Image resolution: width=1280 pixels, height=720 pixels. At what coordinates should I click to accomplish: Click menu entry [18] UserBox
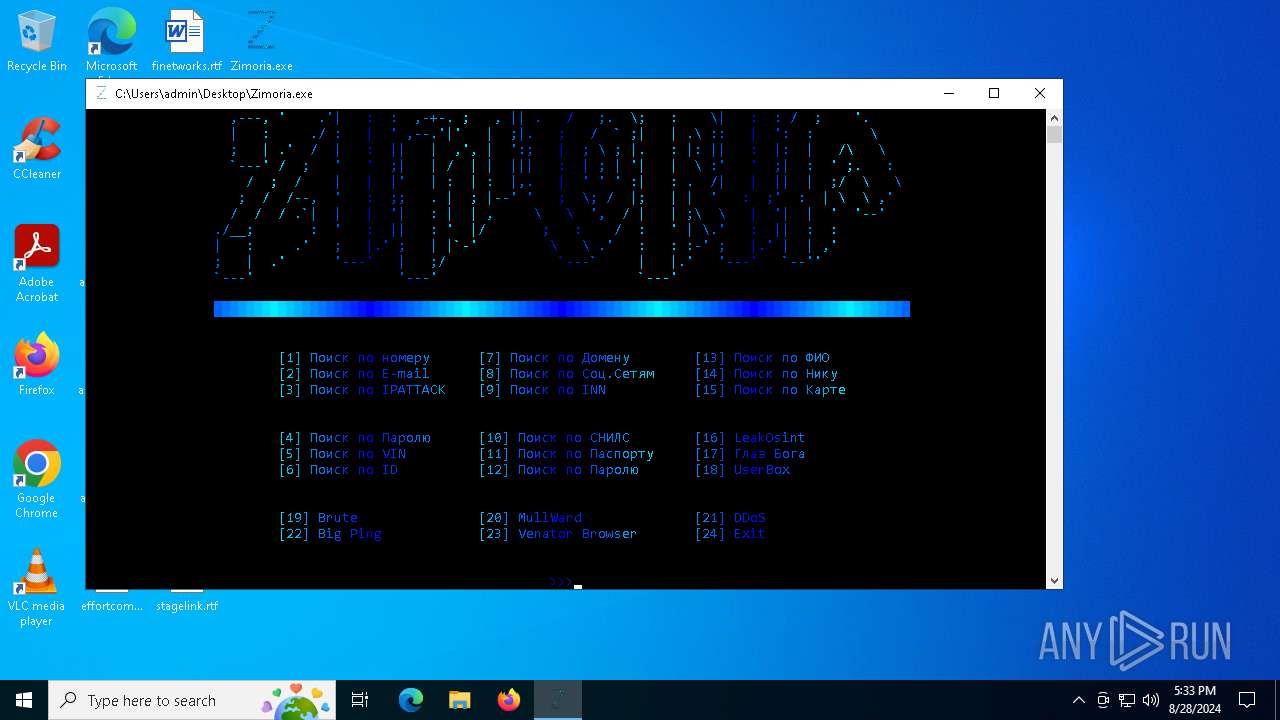tap(742, 469)
